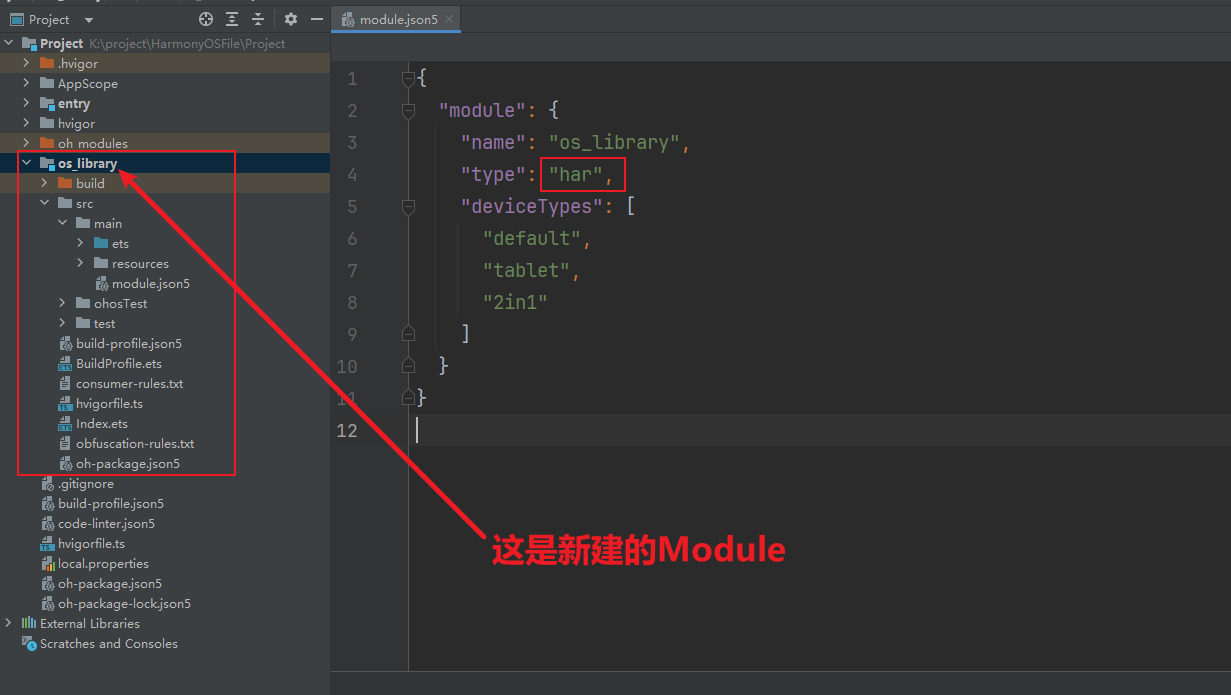The width and height of the screenshot is (1231, 695).
Task: Click the Index.ets file icon
Action: point(66,423)
